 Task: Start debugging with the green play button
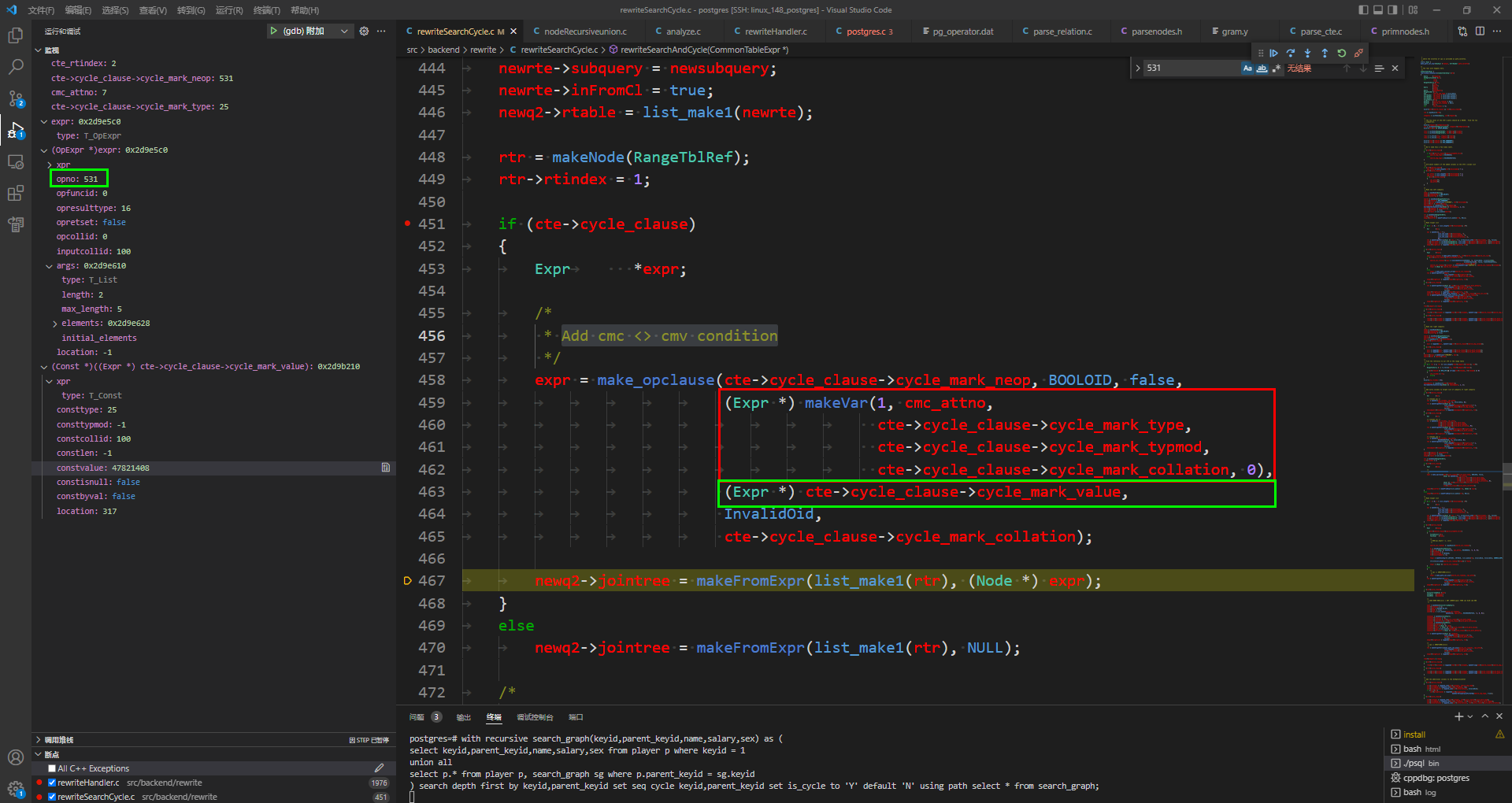click(273, 31)
